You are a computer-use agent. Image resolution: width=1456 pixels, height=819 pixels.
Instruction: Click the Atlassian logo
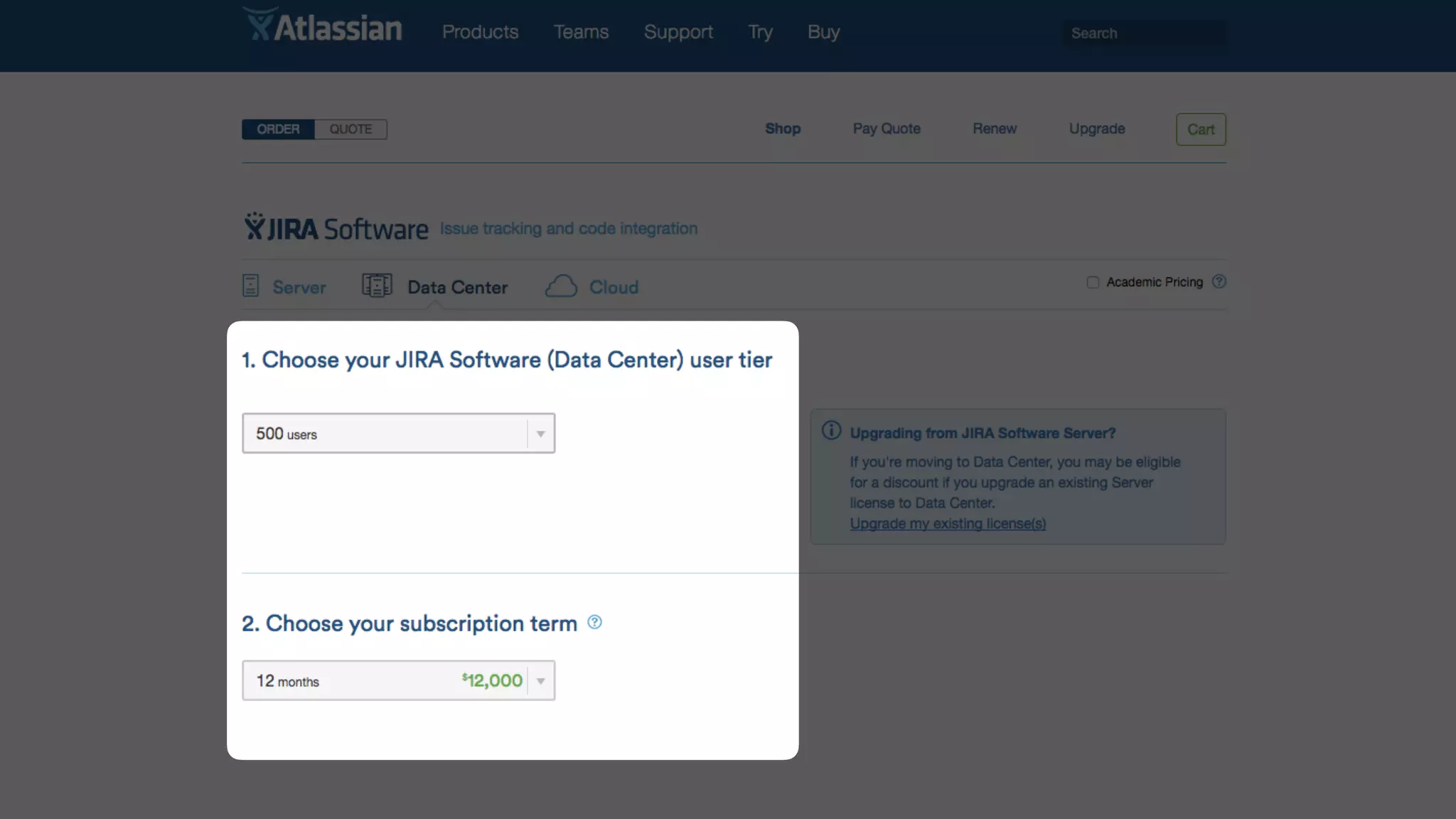click(x=322, y=26)
